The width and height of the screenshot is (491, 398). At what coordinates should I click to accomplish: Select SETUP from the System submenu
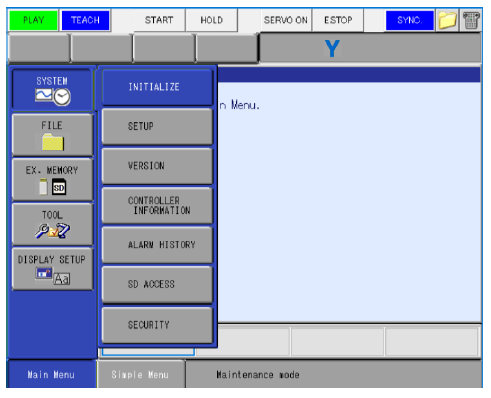157,126
